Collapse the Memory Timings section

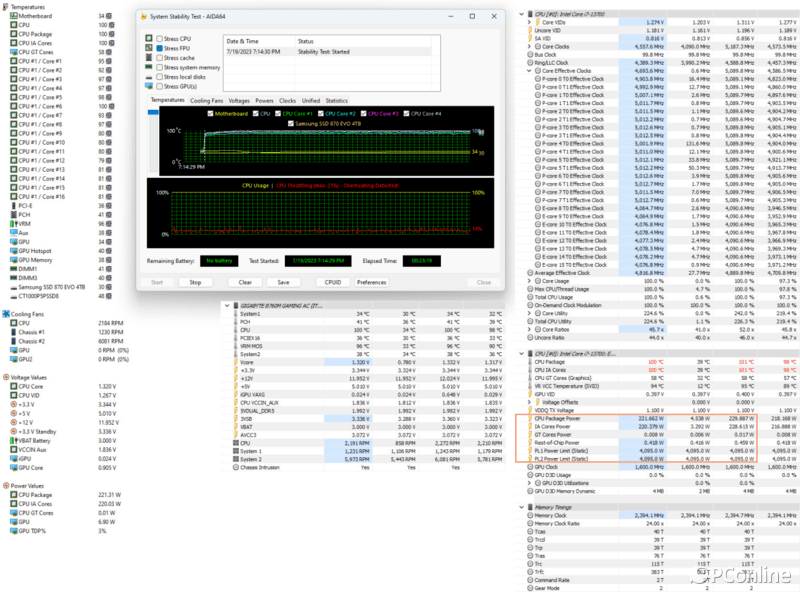521,507
